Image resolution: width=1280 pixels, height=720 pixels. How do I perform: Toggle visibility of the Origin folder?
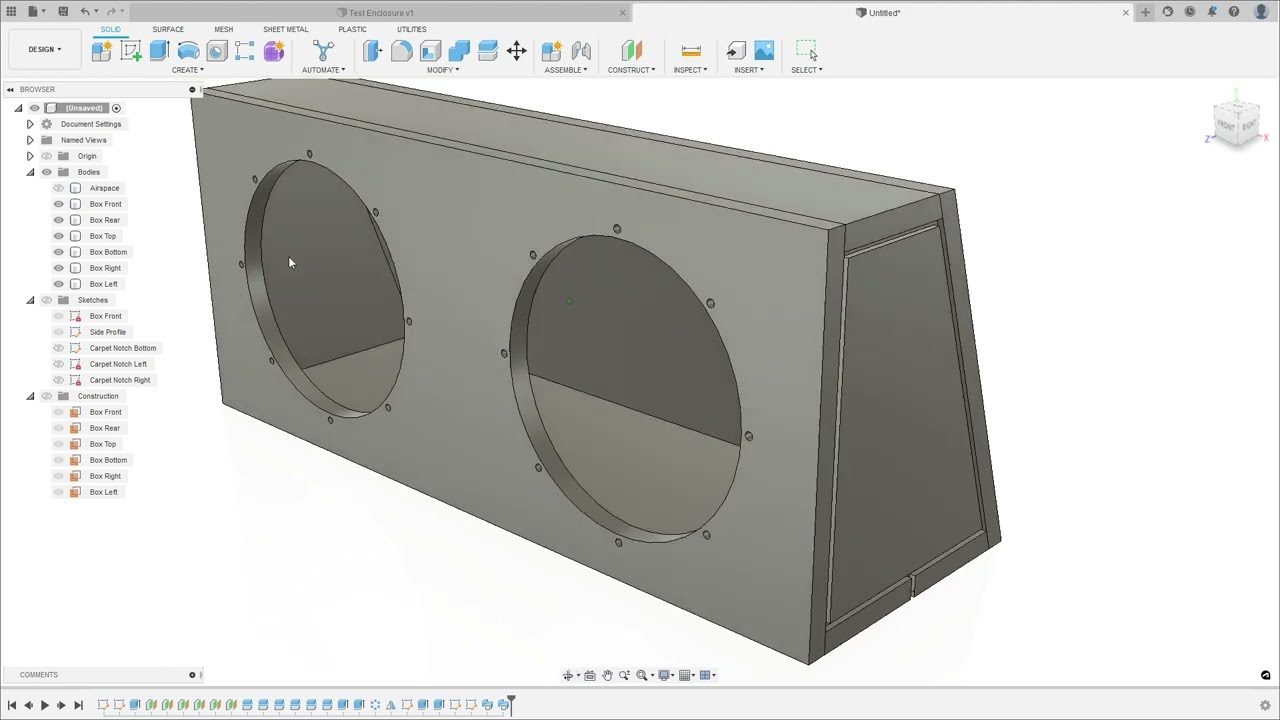pyautogui.click(x=46, y=156)
